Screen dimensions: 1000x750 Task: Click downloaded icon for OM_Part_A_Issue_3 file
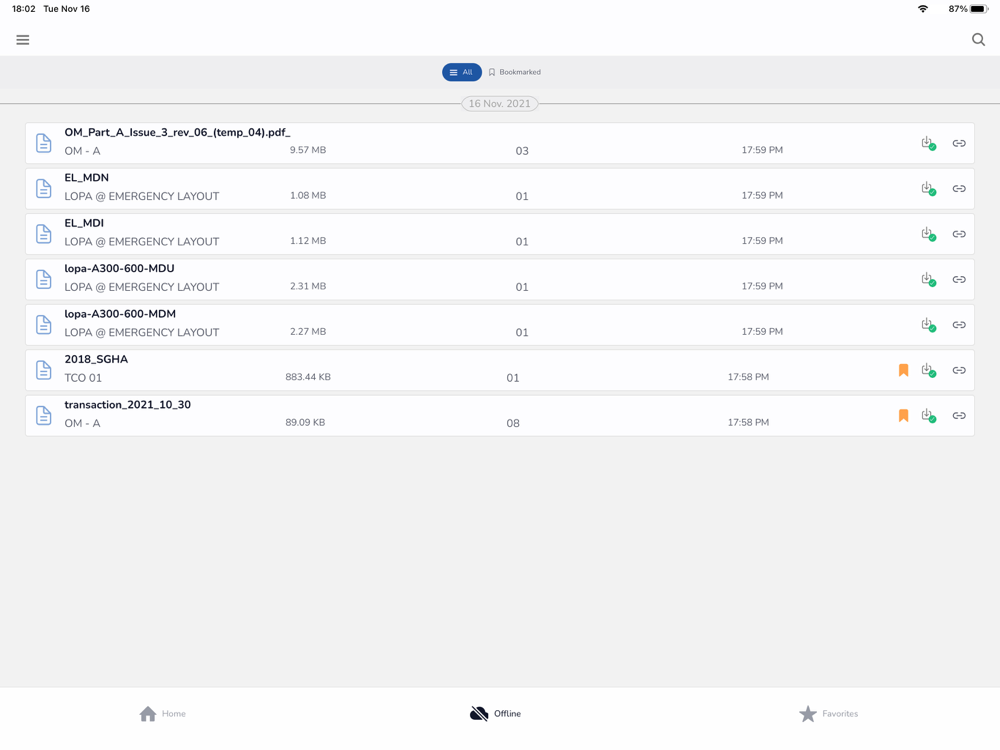click(929, 143)
